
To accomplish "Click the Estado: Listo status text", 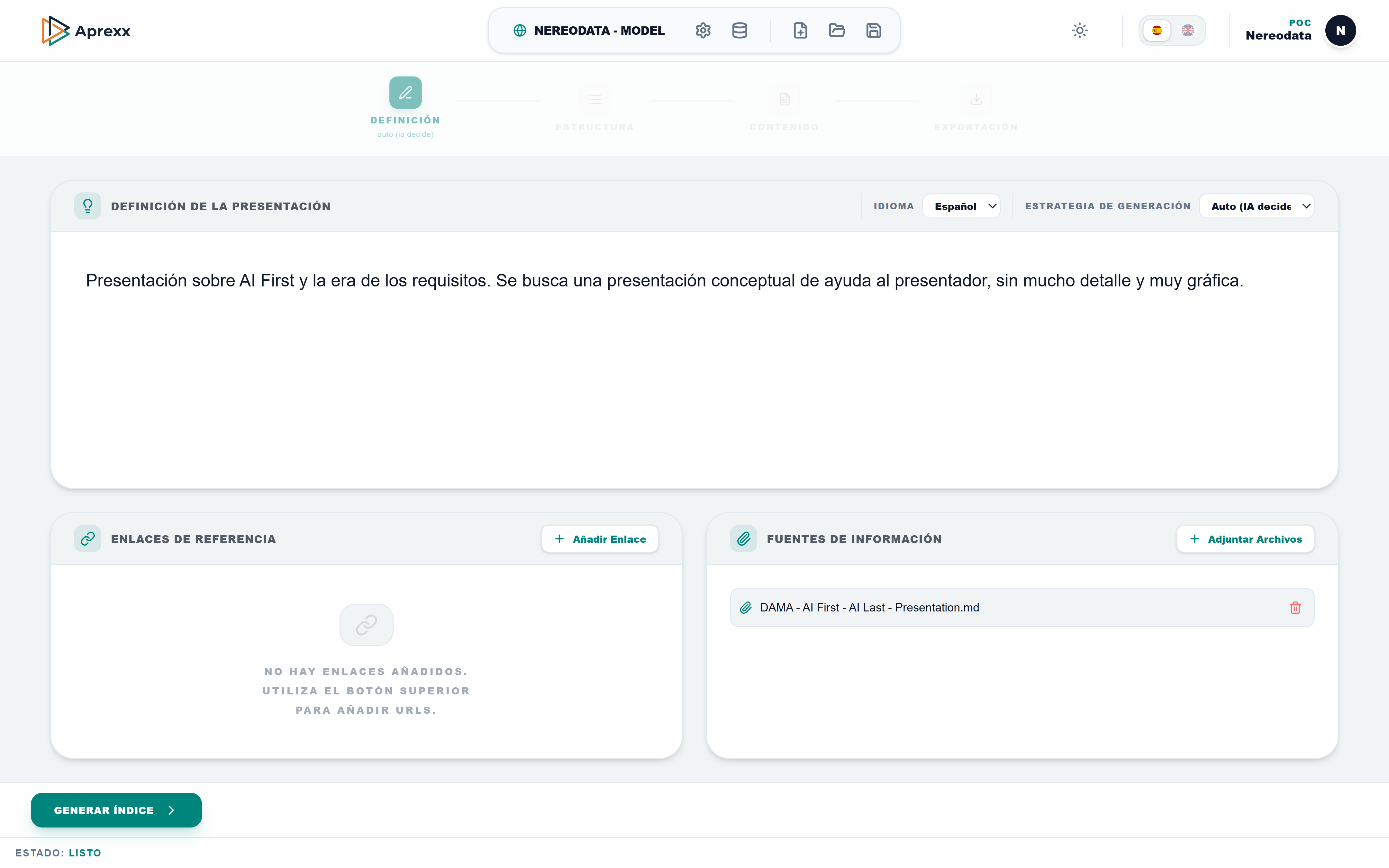I will tap(58, 853).
